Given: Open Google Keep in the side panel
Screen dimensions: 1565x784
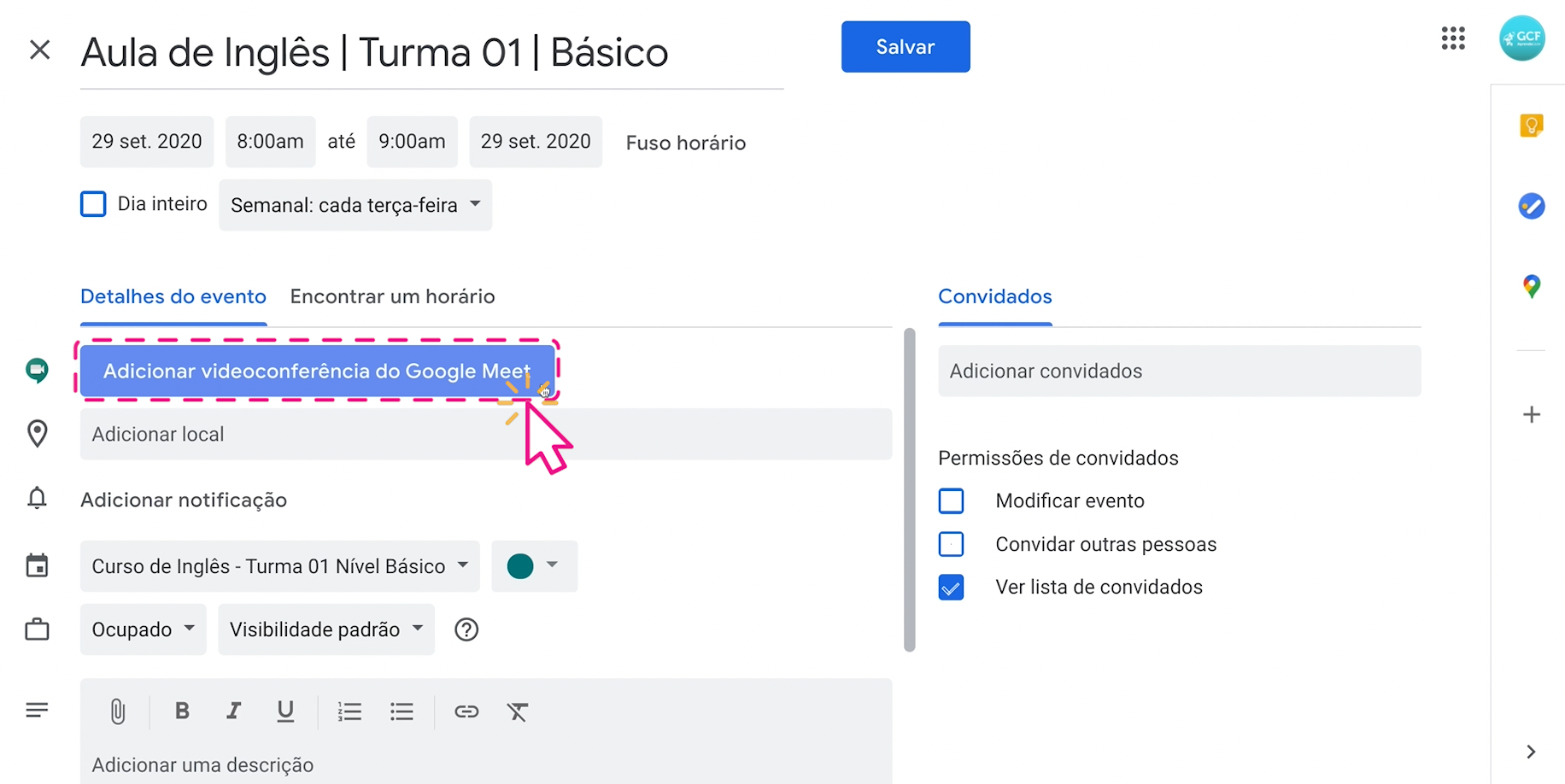Looking at the screenshot, I should click(1531, 126).
